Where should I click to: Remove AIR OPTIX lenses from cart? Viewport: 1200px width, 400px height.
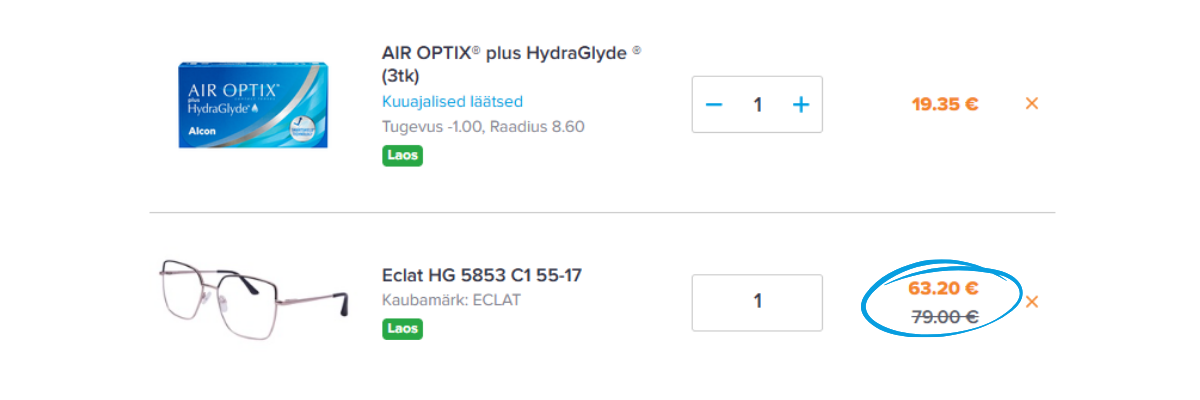tap(1032, 103)
